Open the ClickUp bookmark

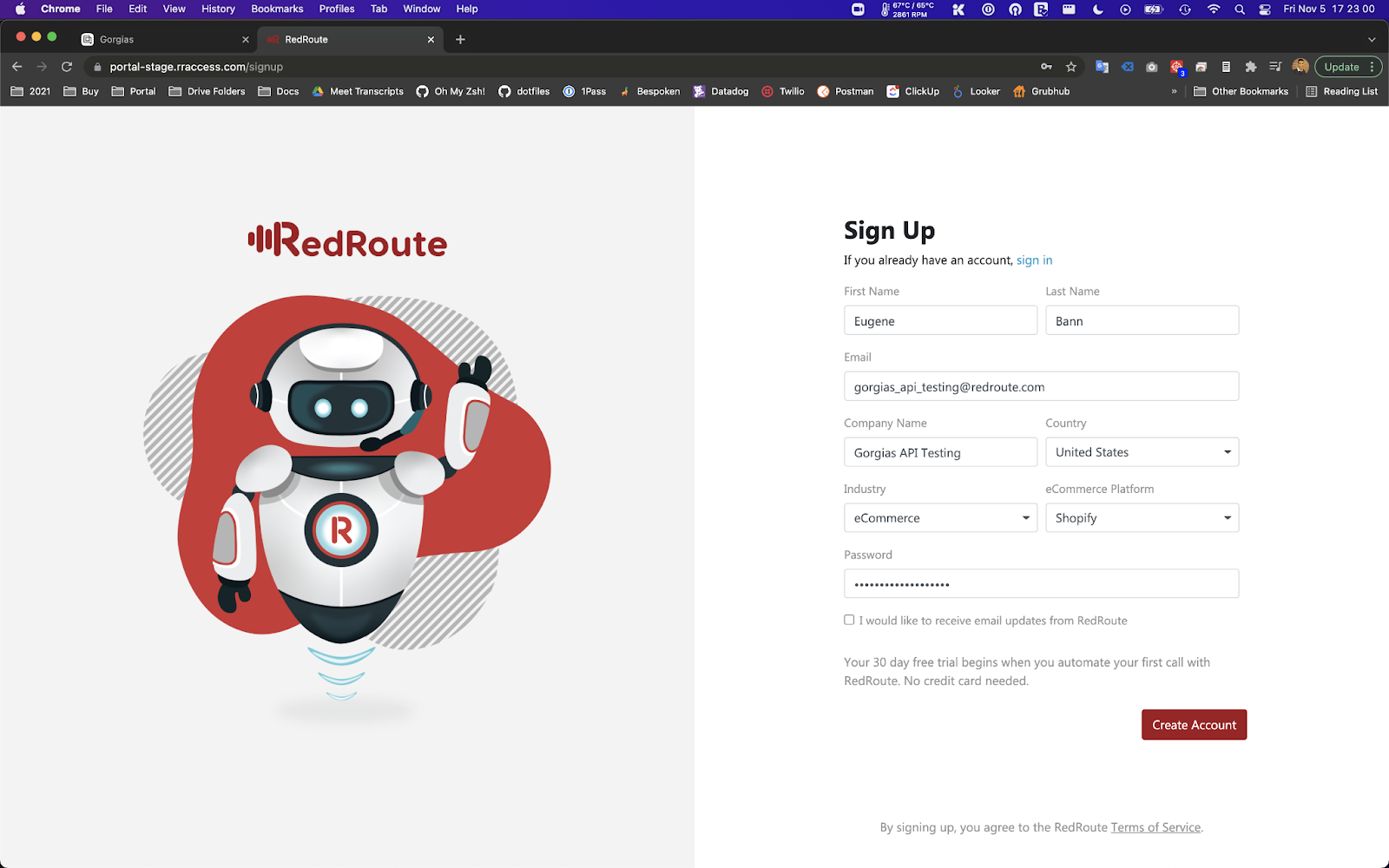912,91
